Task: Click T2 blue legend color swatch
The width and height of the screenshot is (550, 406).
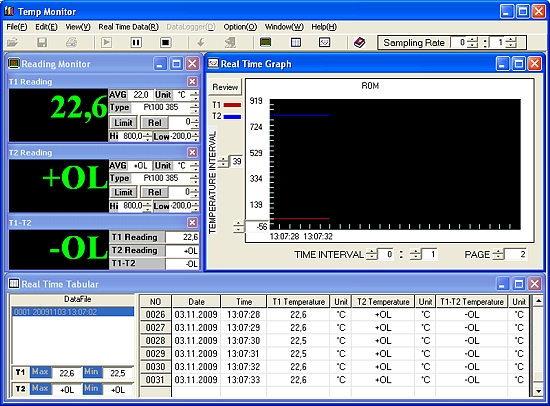Action: click(x=232, y=117)
